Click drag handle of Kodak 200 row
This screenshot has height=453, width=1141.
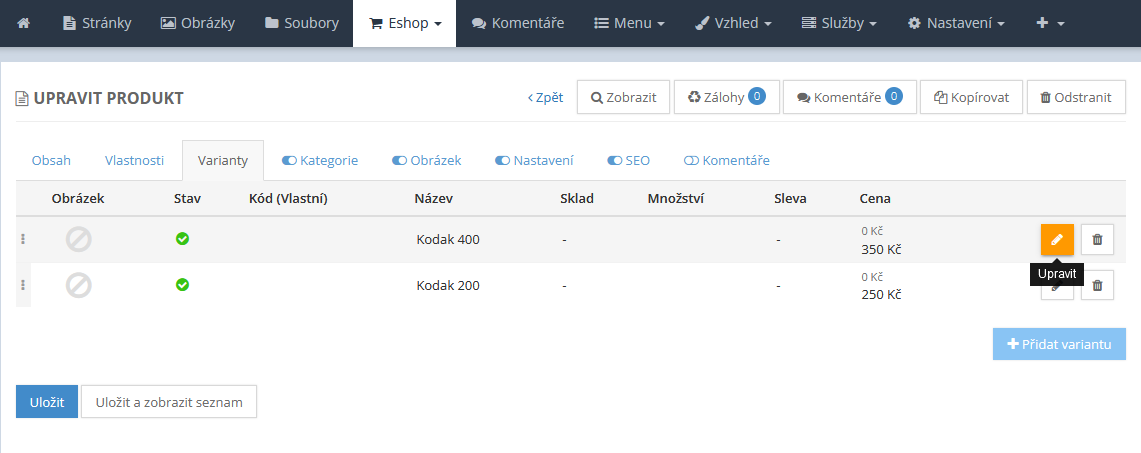click(23, 286)
